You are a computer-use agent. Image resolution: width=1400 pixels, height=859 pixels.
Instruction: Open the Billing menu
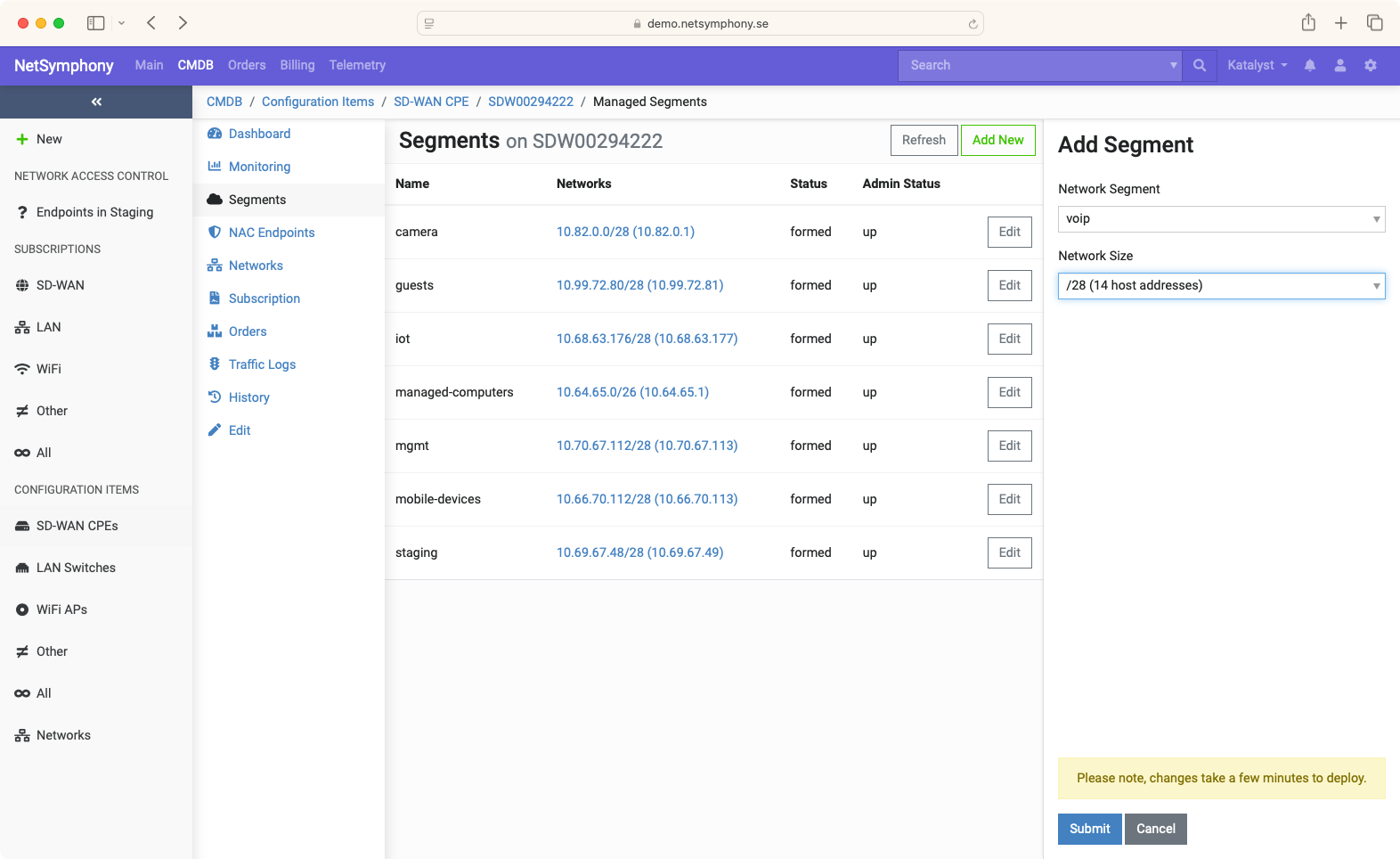pyautogui.click(x=297, y=65)
